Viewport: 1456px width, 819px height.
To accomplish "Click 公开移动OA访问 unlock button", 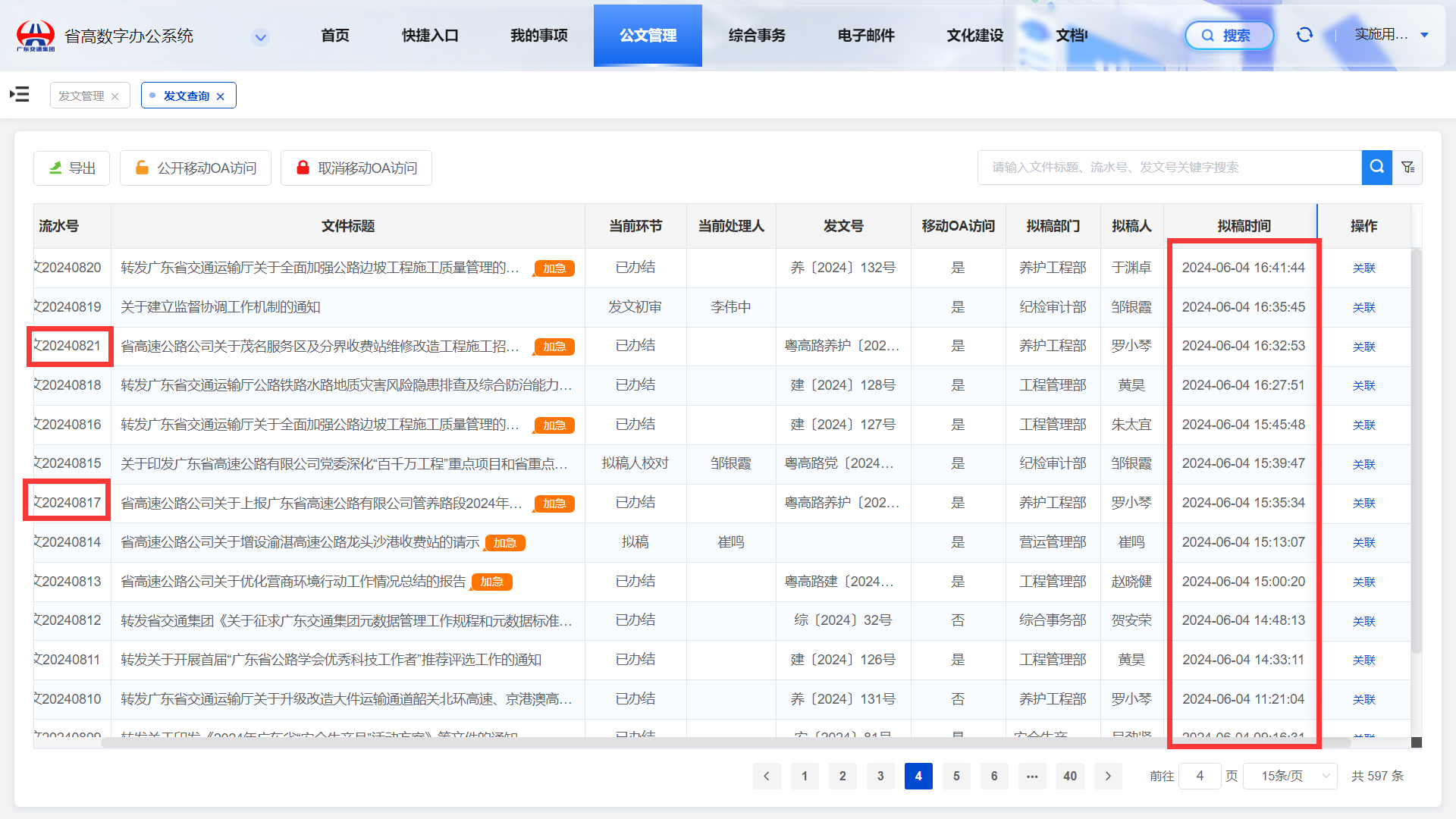I will pyautogui.click(x=196, y=168).
